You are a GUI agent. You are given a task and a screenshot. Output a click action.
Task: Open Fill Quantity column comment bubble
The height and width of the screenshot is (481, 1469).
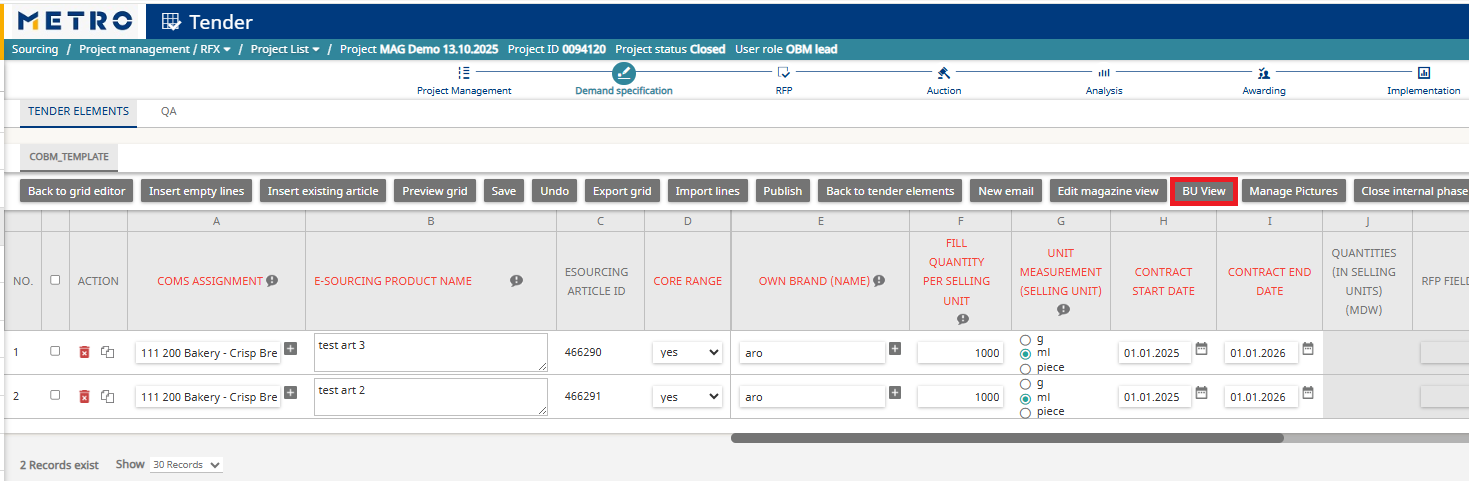(x=962, y=319)
